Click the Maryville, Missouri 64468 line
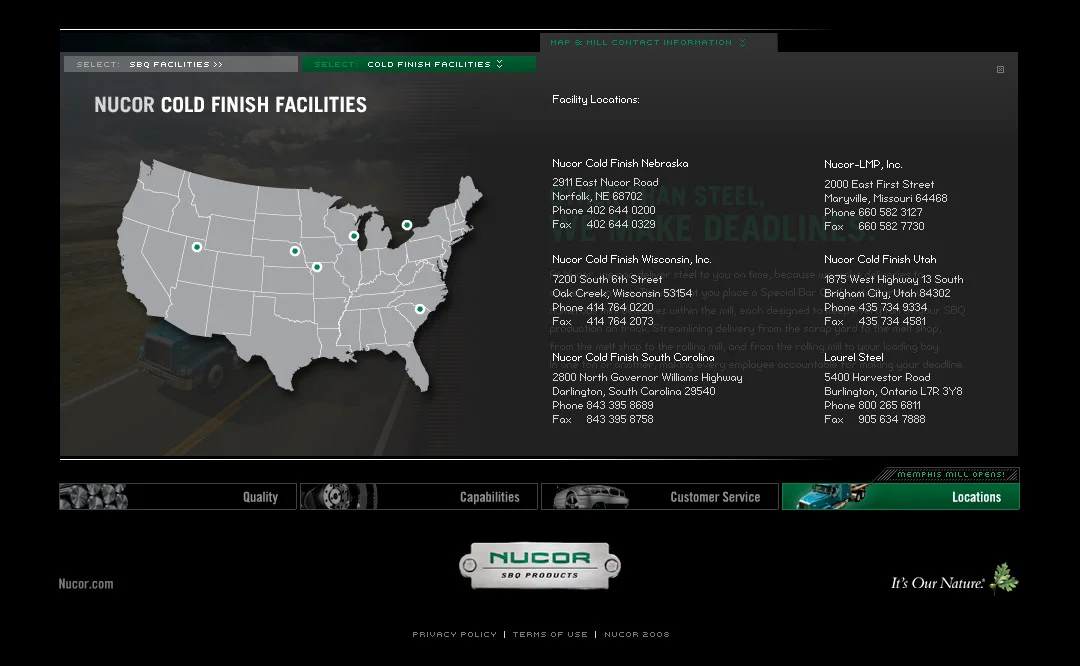Screen dimensions: 1080x666 point(885,198)
